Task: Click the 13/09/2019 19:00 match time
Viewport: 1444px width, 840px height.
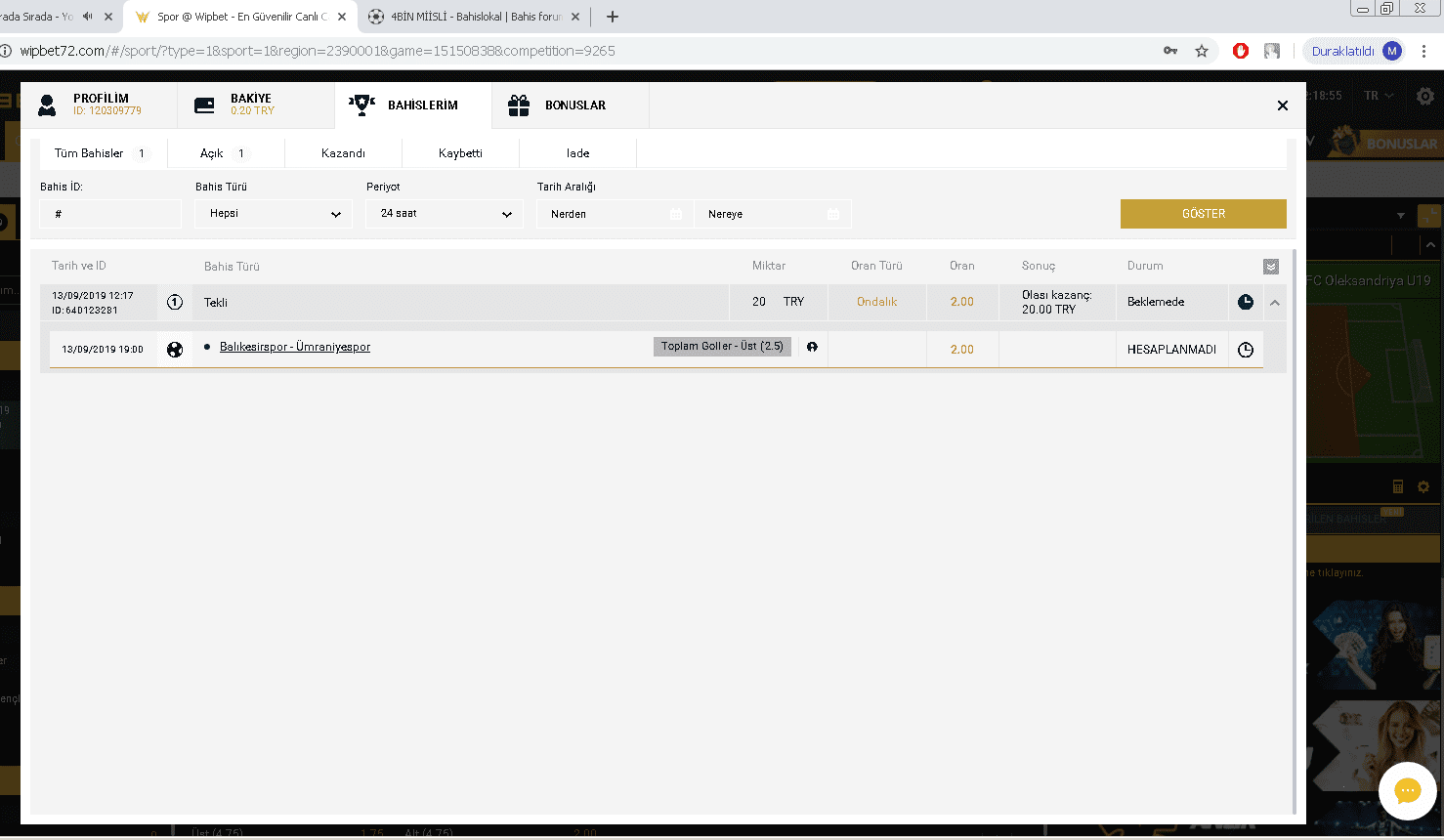Action: click(x=103, y=350)
